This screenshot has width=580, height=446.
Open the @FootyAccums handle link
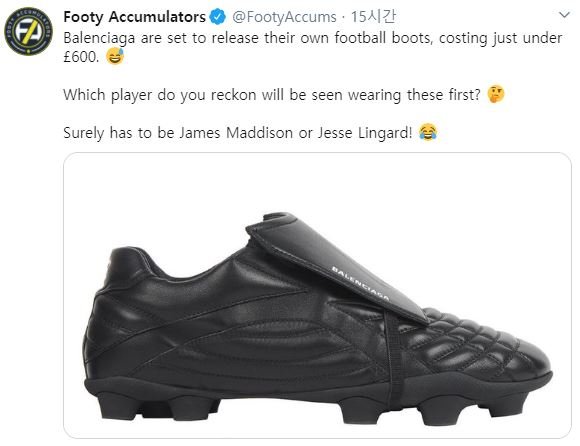click(284, 17)
